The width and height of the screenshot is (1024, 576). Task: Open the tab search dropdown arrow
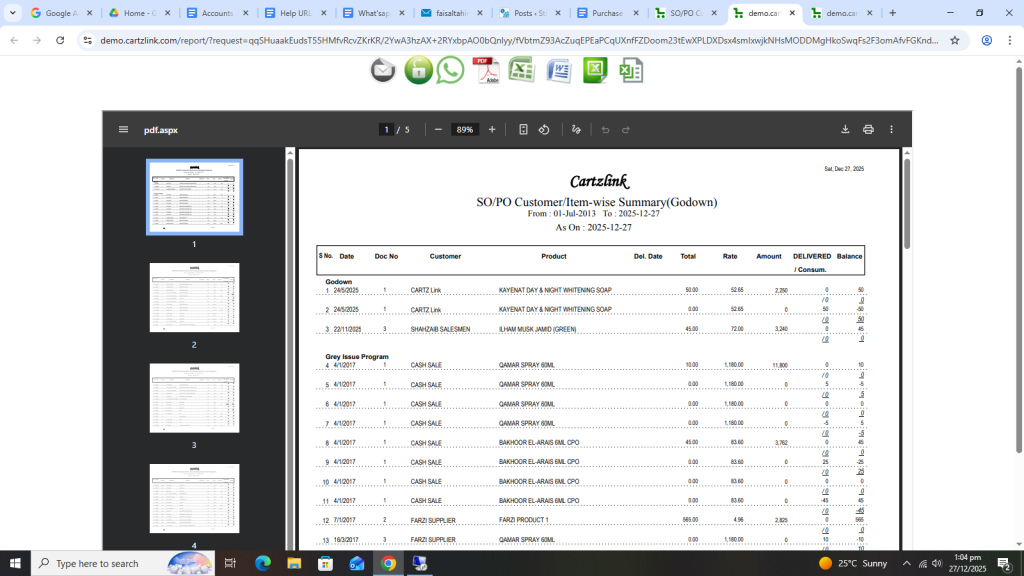point(13,13)
